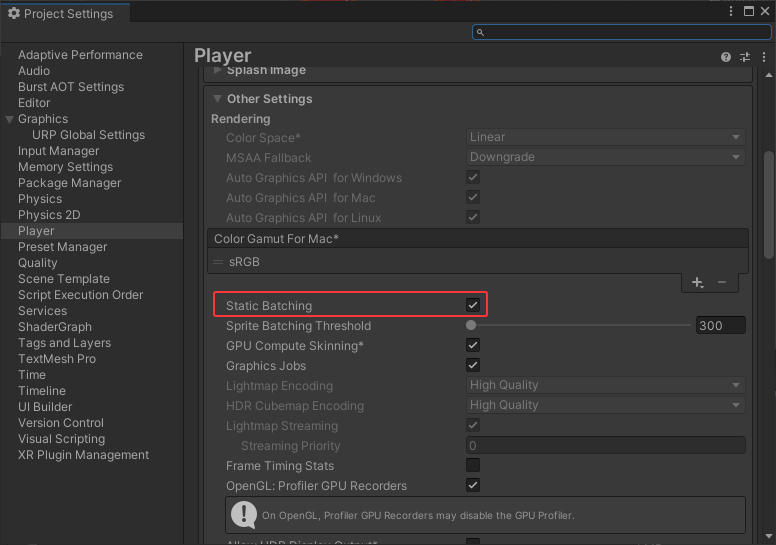The image size is (776, 545).
Task: Click the minus button under Color Gamut
Action: [722, 283]
